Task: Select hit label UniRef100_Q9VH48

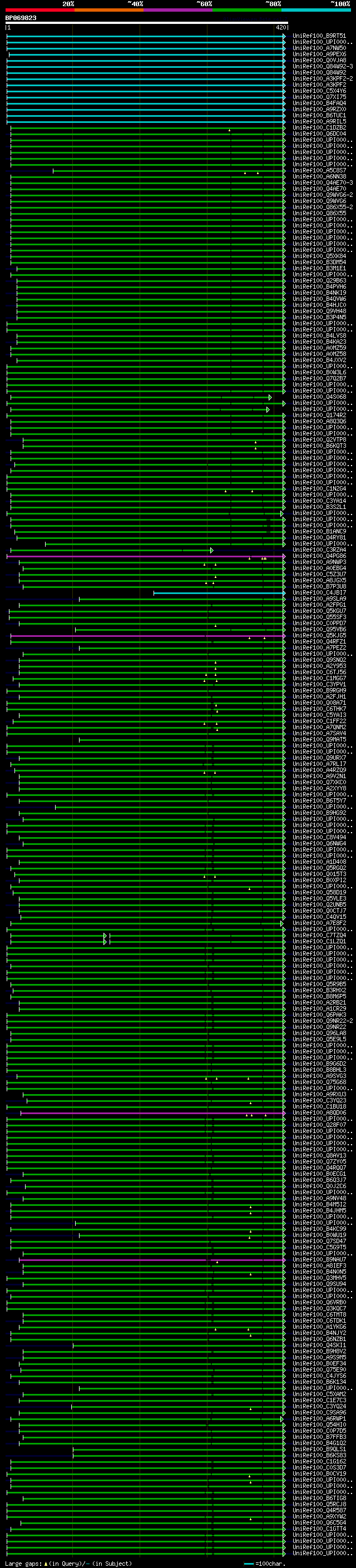Action: (x=319, y=311)
